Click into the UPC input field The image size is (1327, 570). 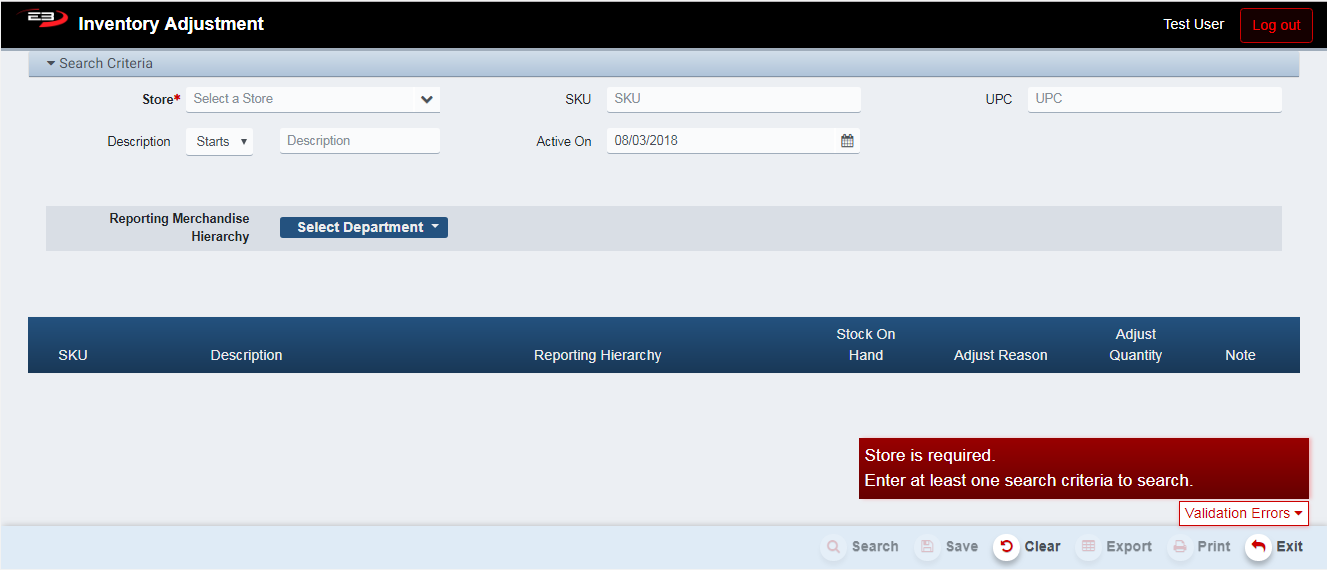coord(1154,99)
